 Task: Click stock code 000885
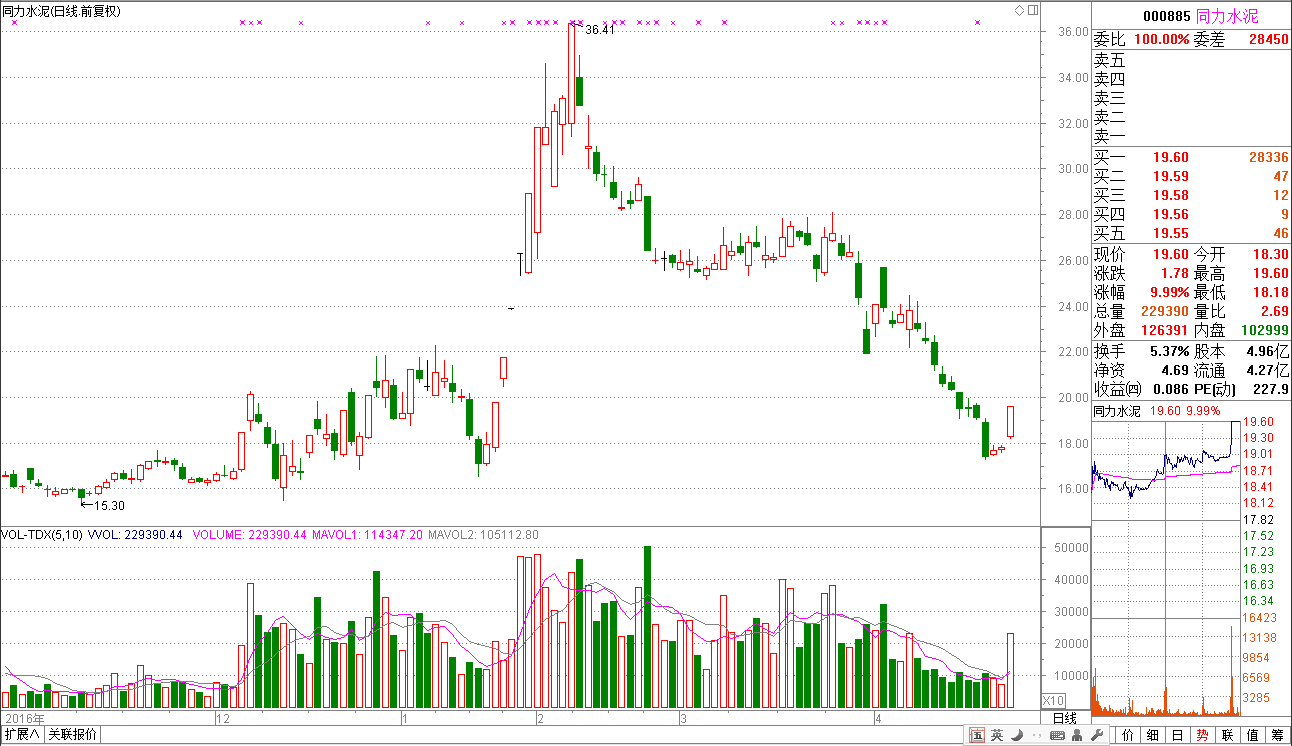[1166, 17]
